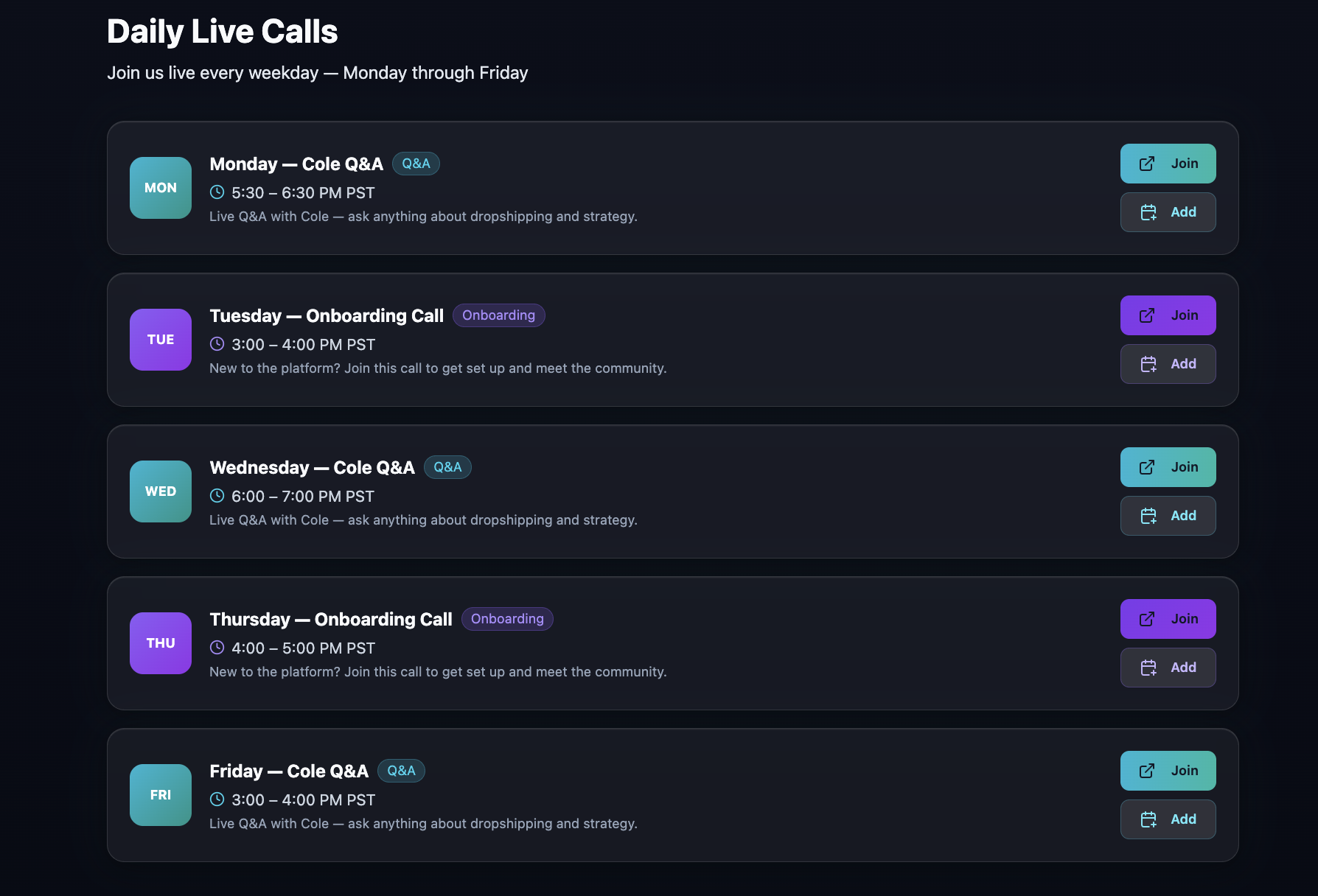Click the calendar-add icon on Friday's Add button
The width and height of the screenshot is (1318, 896).
(x=1149, y=819)
